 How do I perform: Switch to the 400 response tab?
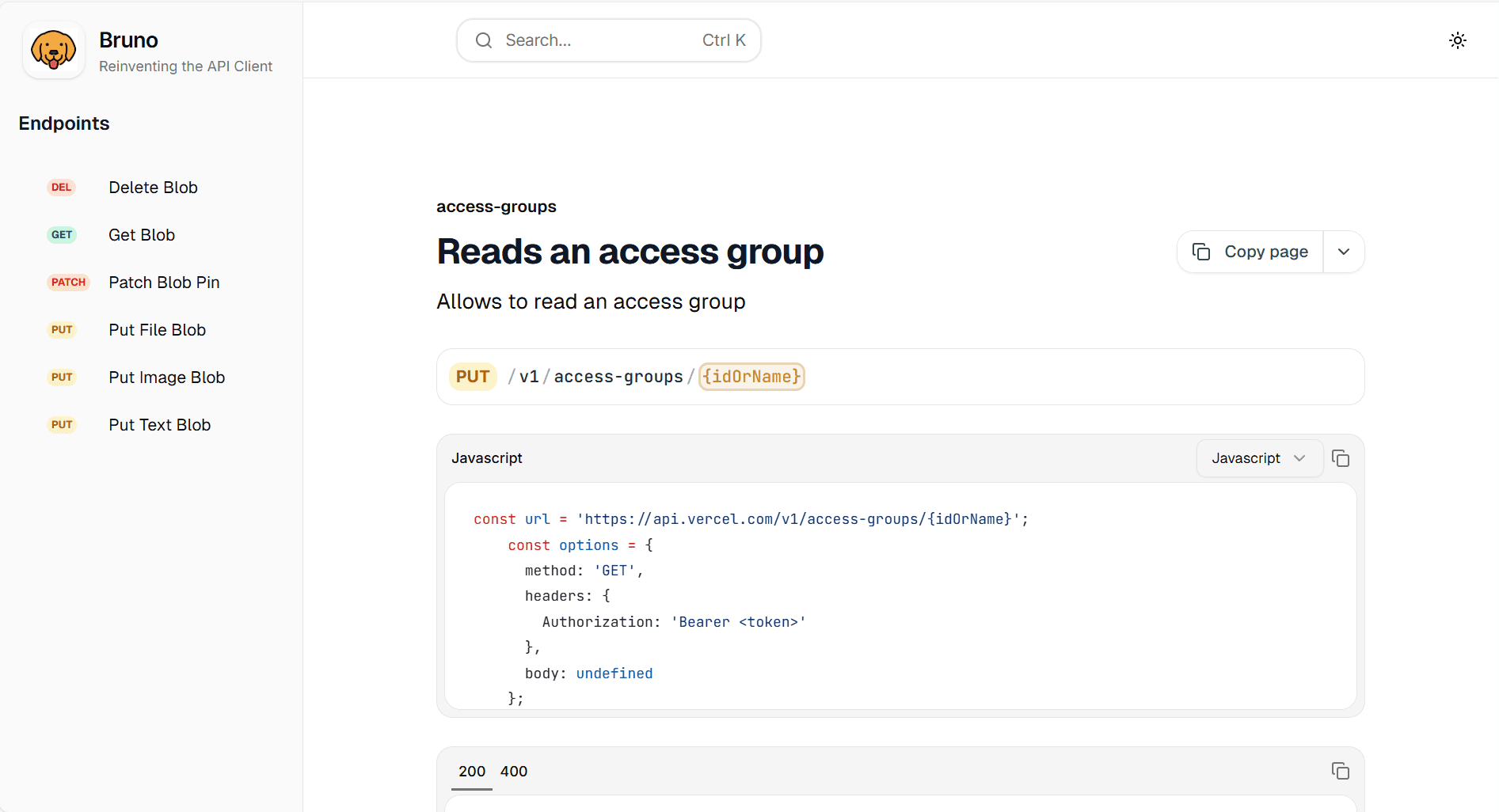point(514,771)
